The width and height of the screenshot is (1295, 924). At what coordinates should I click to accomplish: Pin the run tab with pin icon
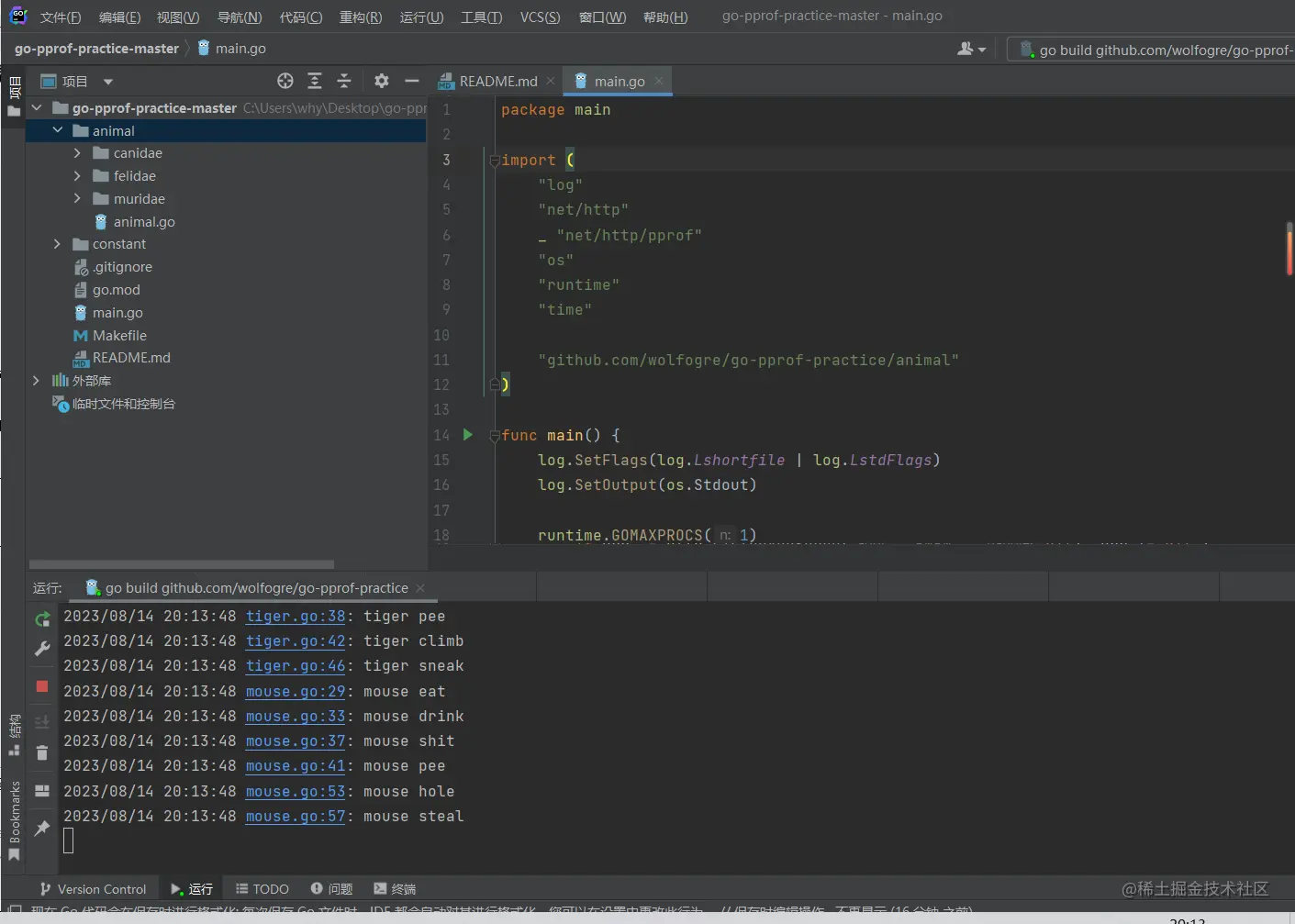42,828
